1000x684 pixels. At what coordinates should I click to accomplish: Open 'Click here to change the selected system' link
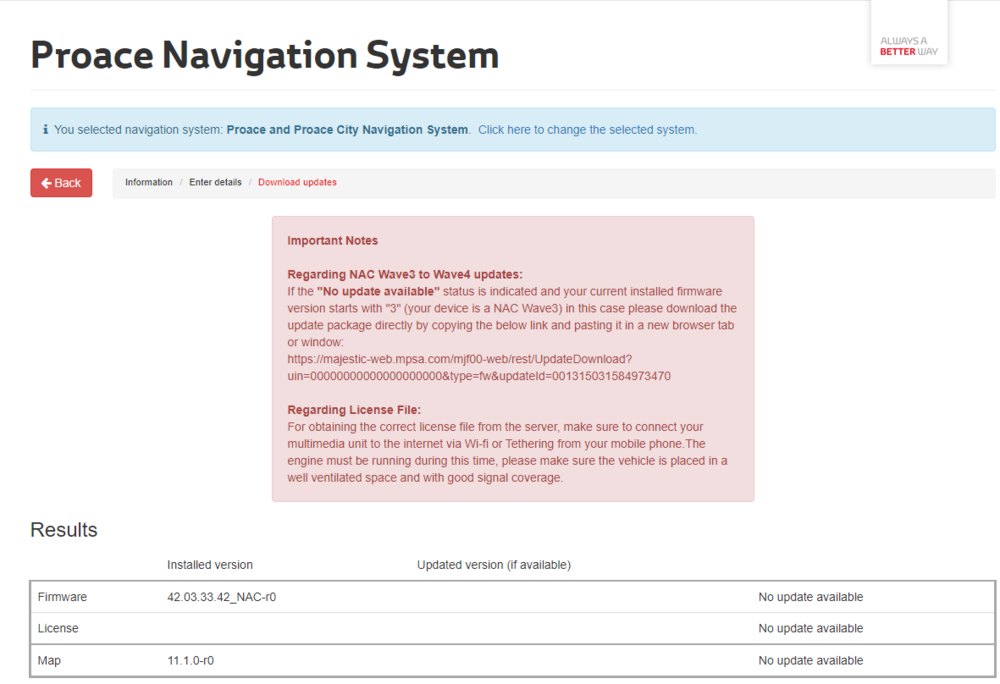[x=587, y=129]
